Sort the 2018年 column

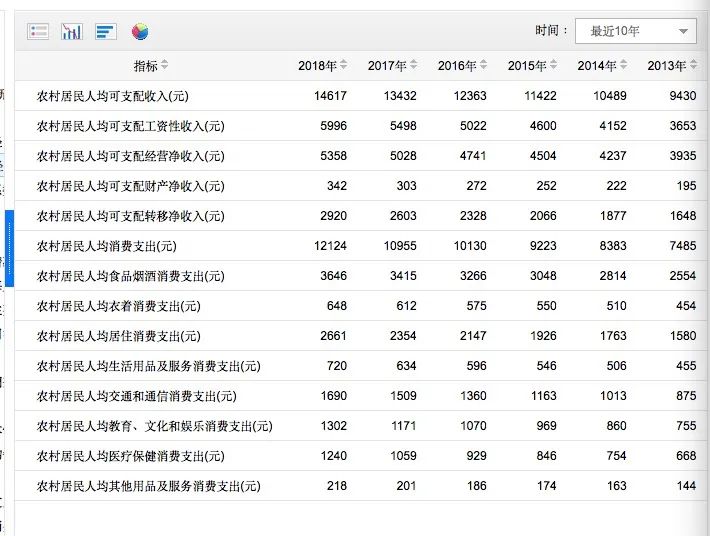pos(344,65)
